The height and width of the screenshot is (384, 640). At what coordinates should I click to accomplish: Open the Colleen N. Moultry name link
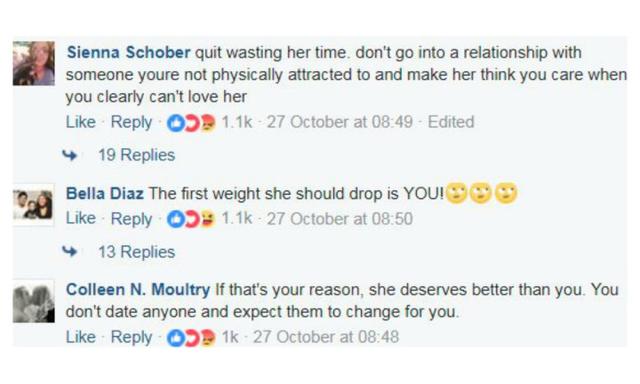138,290
